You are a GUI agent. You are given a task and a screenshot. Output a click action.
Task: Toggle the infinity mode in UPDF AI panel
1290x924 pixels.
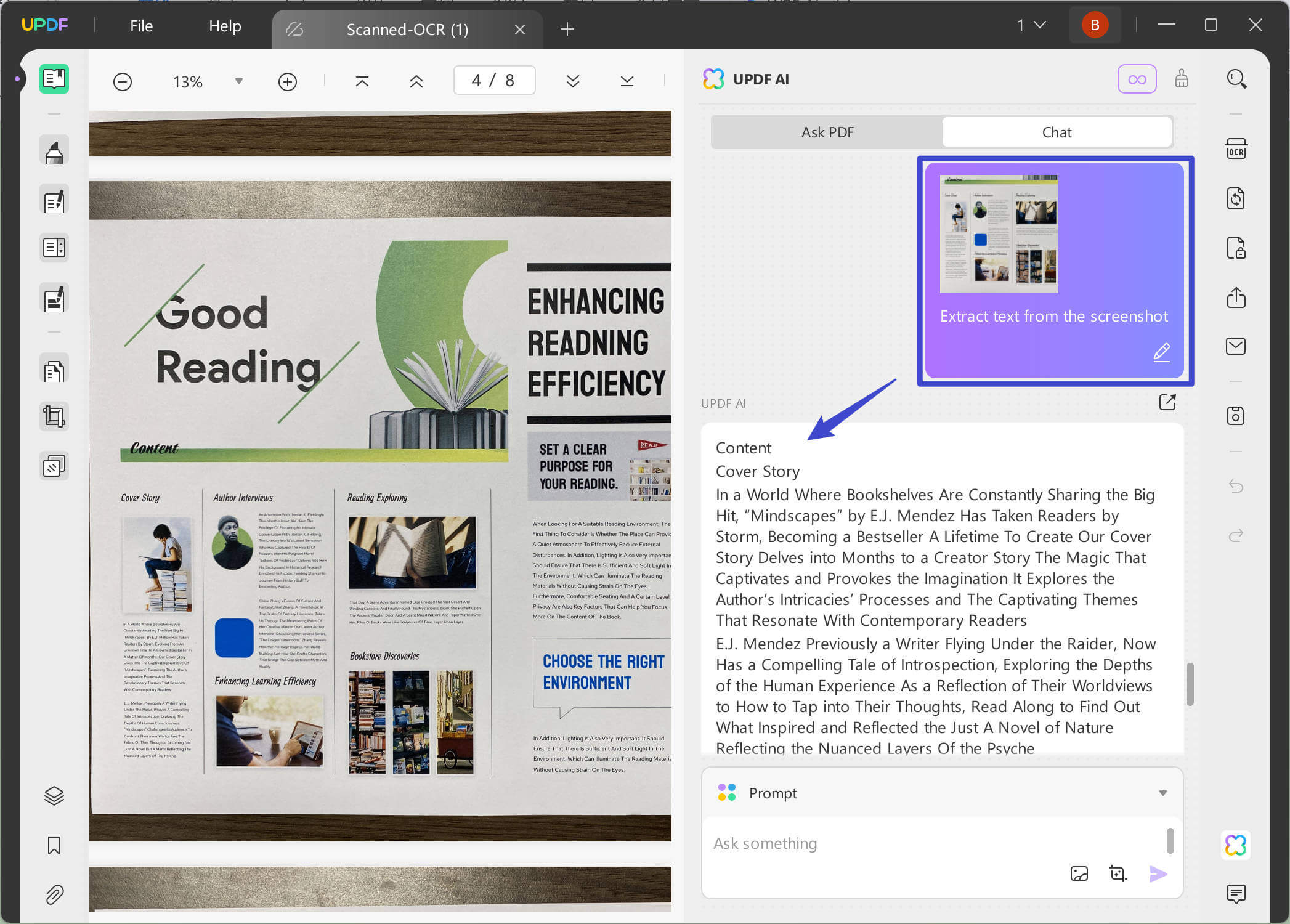coord(1137,79)
